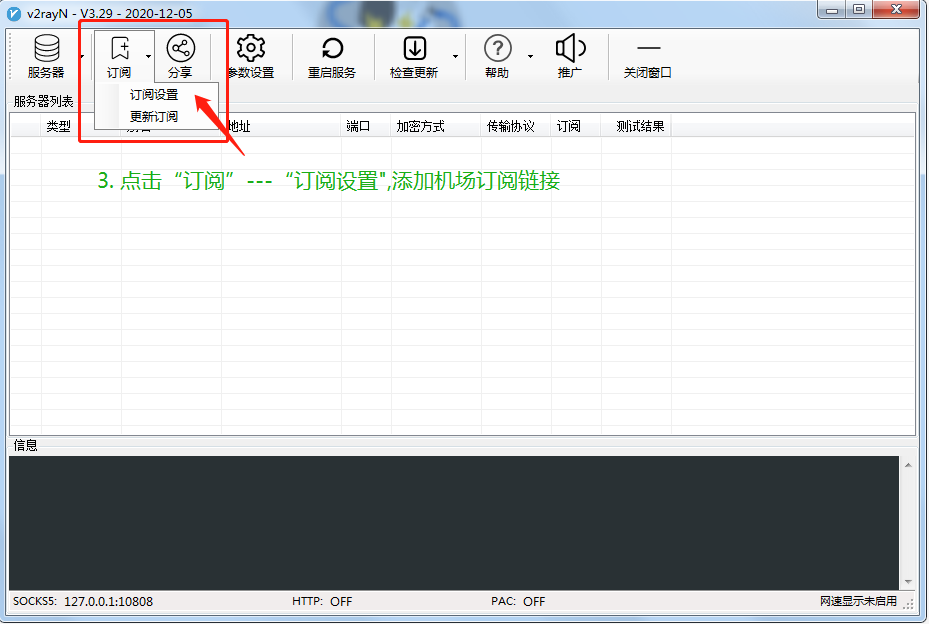Expand the dropdown arrow beside 服务器

pyautogui.click(x=82, y=56)
